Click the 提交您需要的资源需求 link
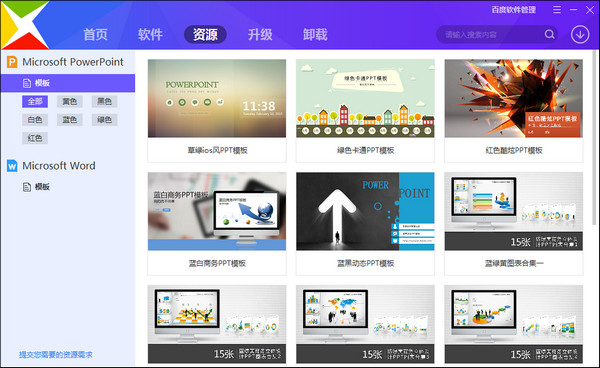600x368 pixels. coord(56,355)
